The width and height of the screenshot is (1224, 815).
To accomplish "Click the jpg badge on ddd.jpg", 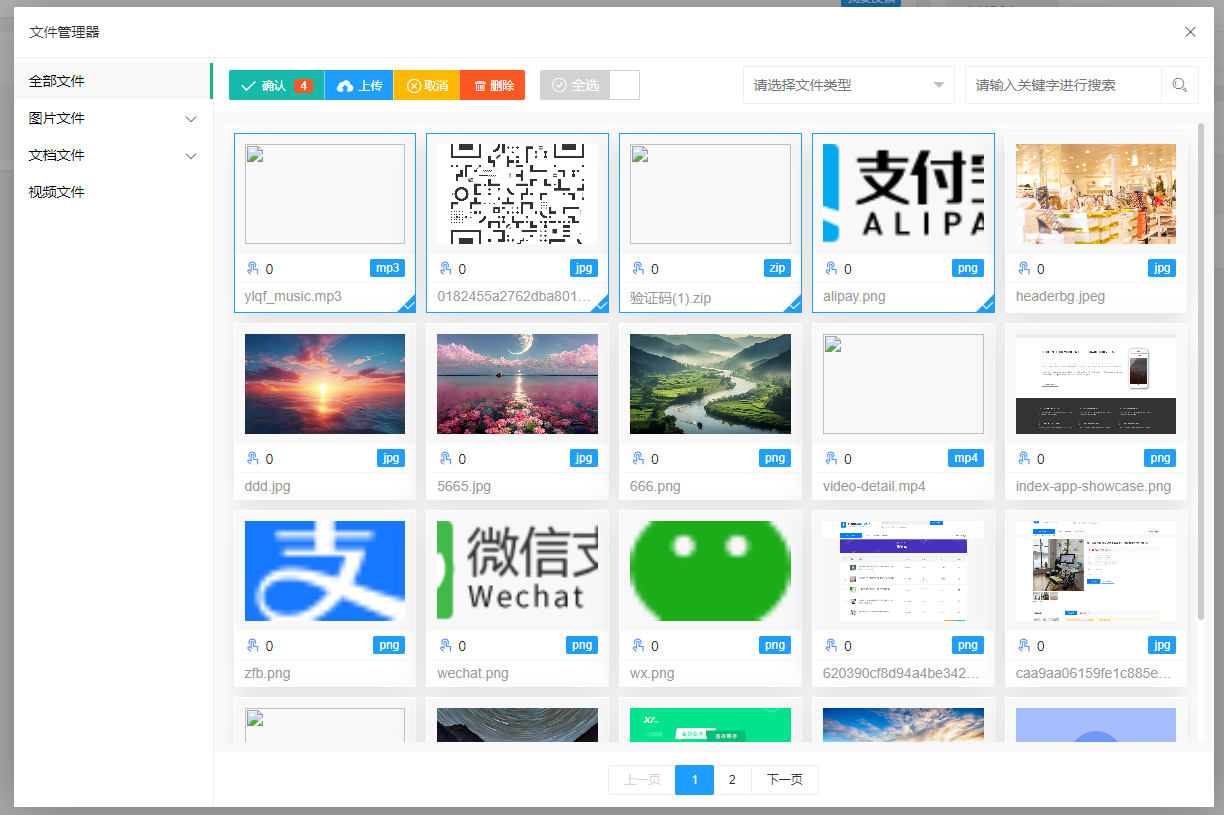I will tap(391, 458).
